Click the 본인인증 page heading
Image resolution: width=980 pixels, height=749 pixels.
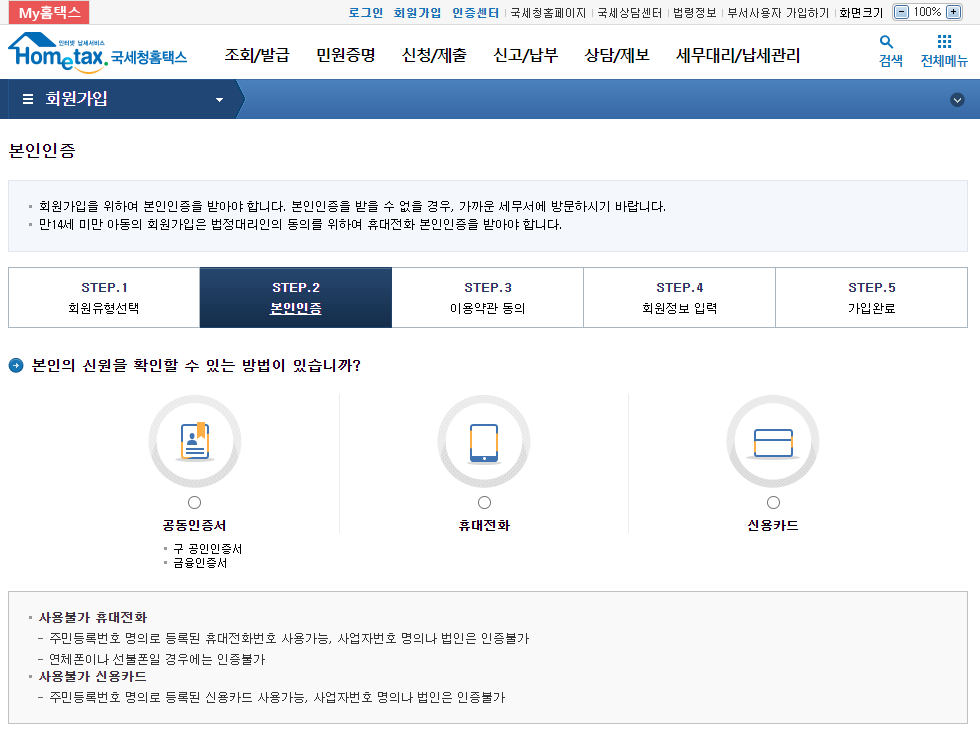(x=42, y=151)
